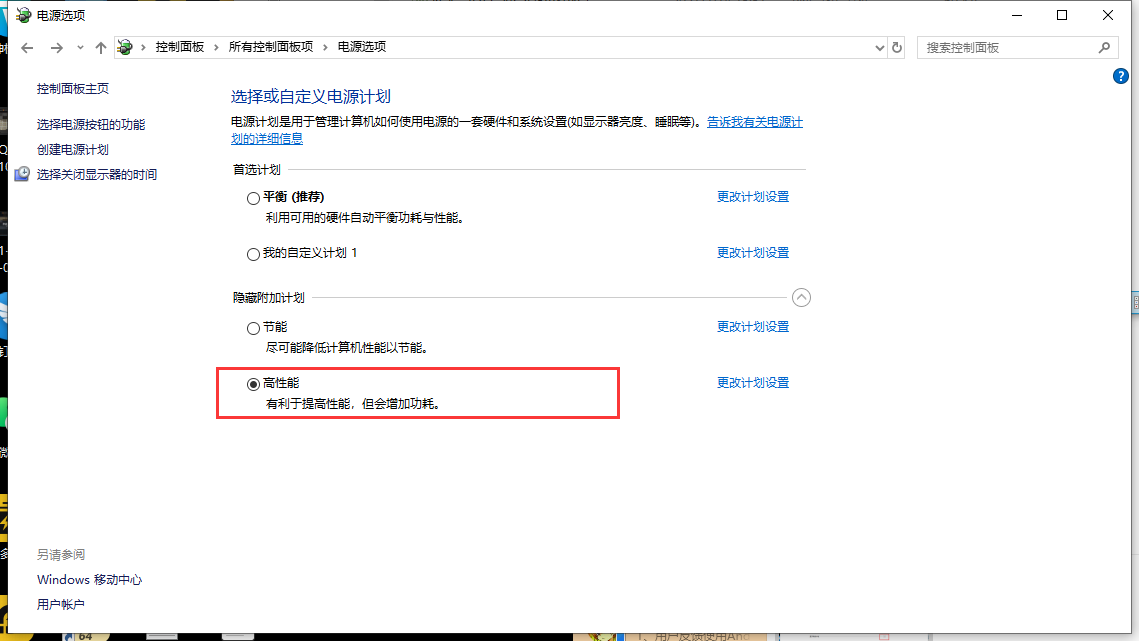Click the 搜索控制面板 search field
Image resolution: width=1139 pixels, height=641 pixels.
[1005, 47]
